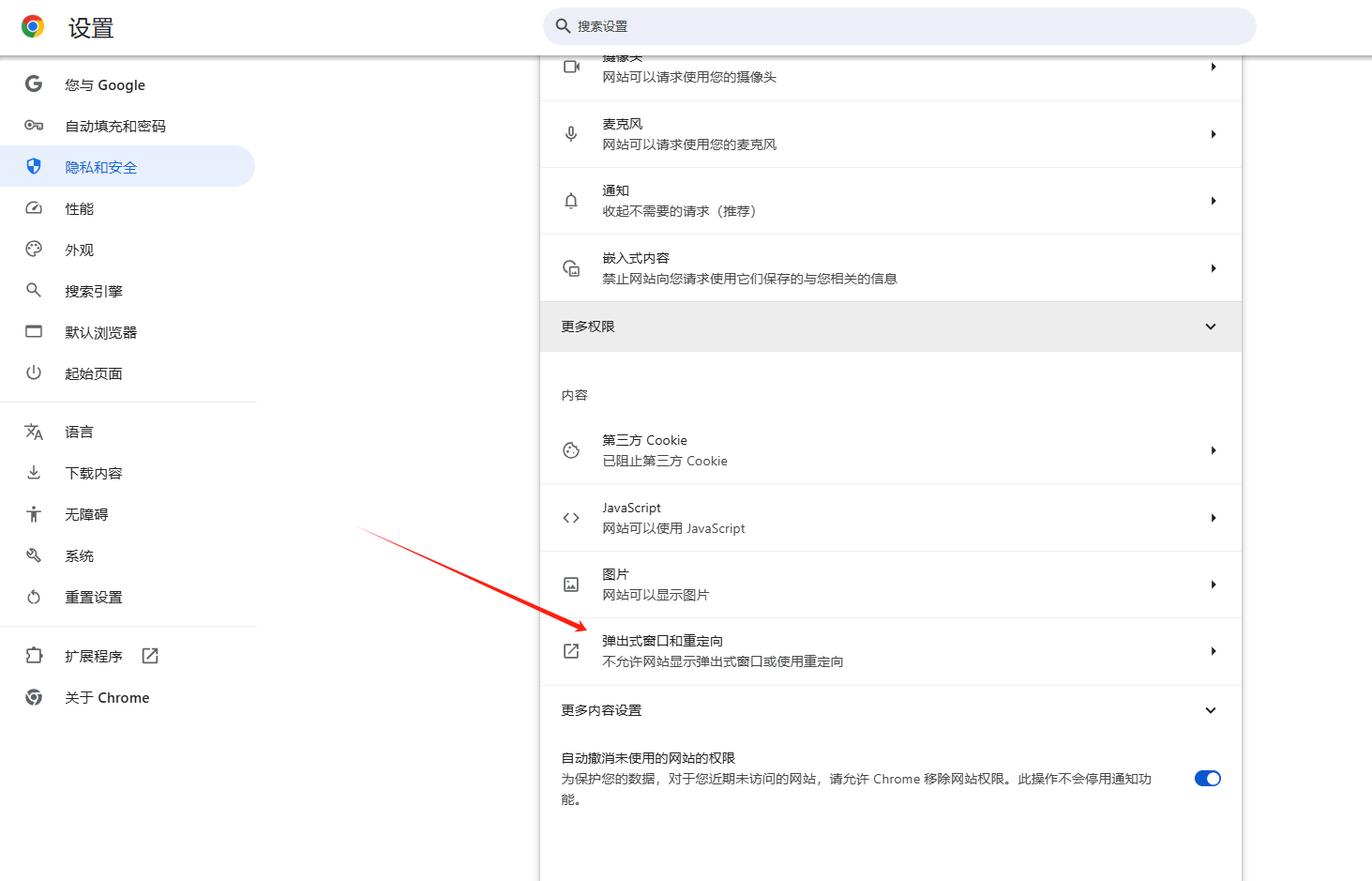Open the 麦克风 row arrow
1372x881 pixels.
[1214, 134]
